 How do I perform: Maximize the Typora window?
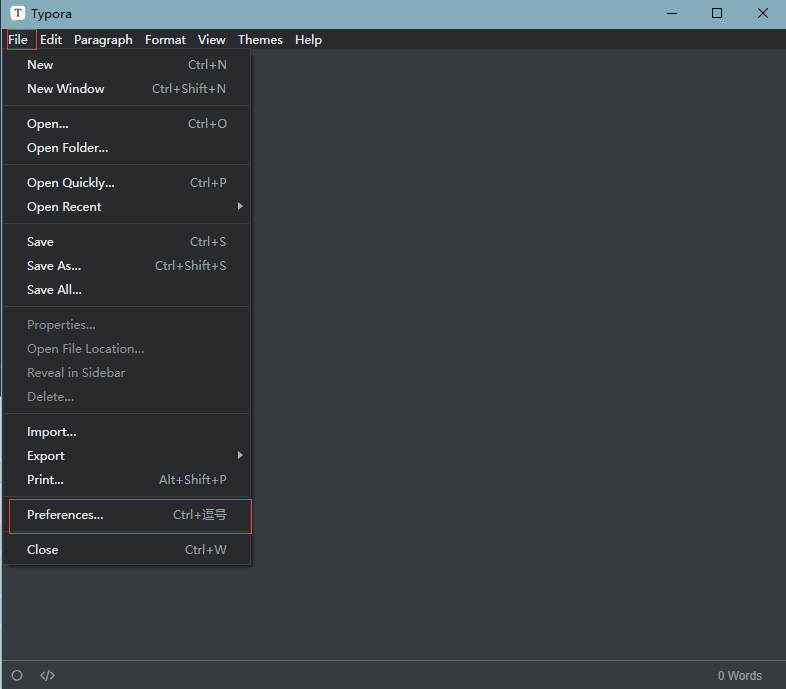click(717, 14)
